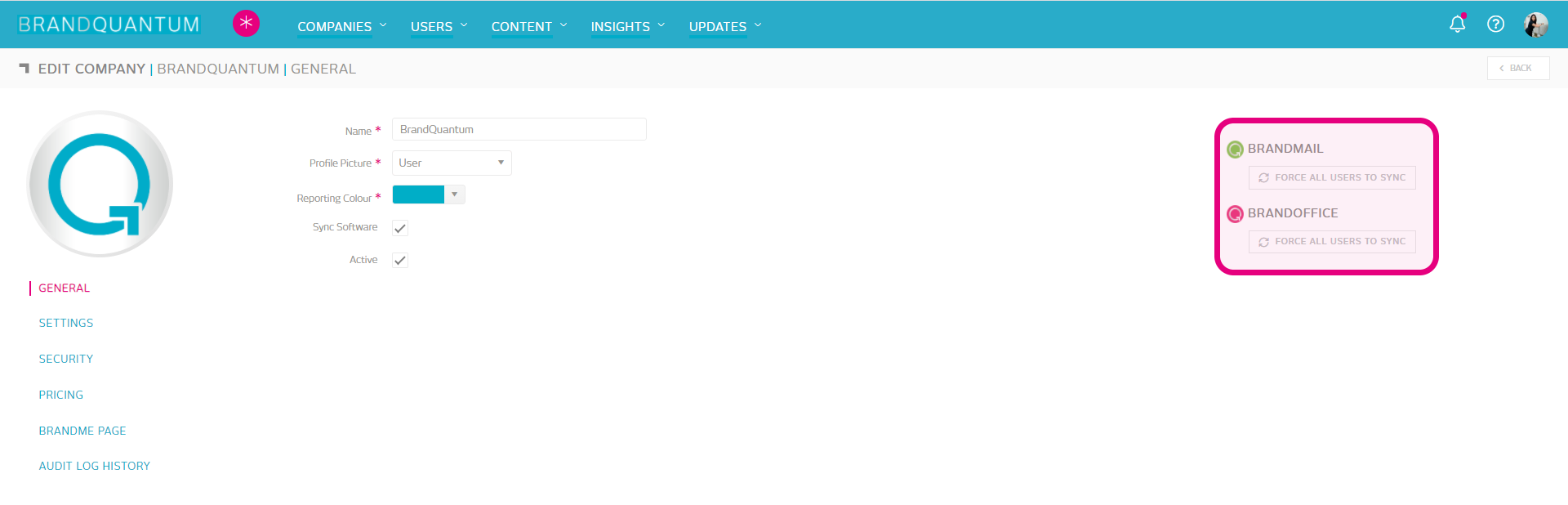Click the company Name input field
This screenshot has height=505, width=1568.
tap(519, 129)
